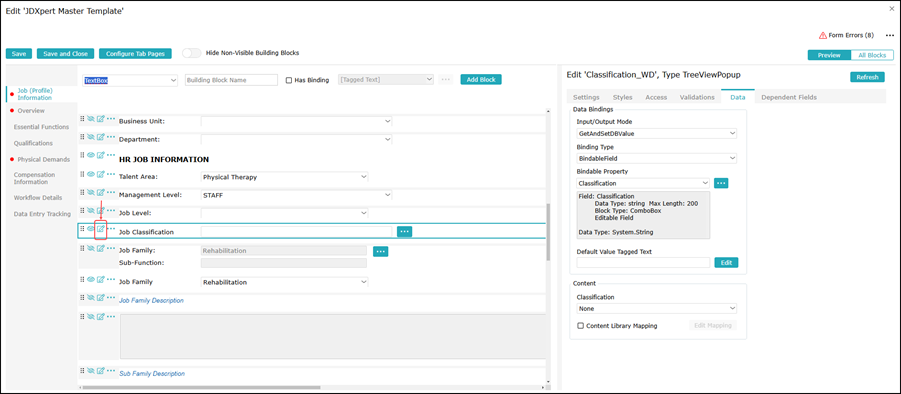901x394 pixels.
Task: Switch to the Styles tab
Action: pos(622,97)
